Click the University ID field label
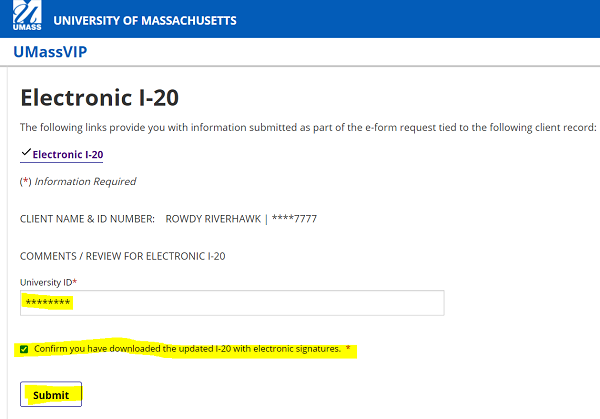 45,283
